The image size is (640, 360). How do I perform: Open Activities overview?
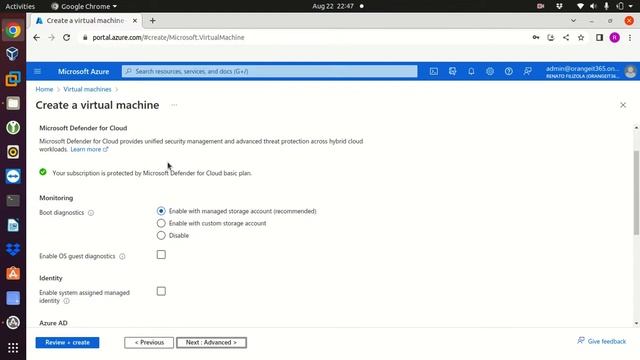(20, 6)
